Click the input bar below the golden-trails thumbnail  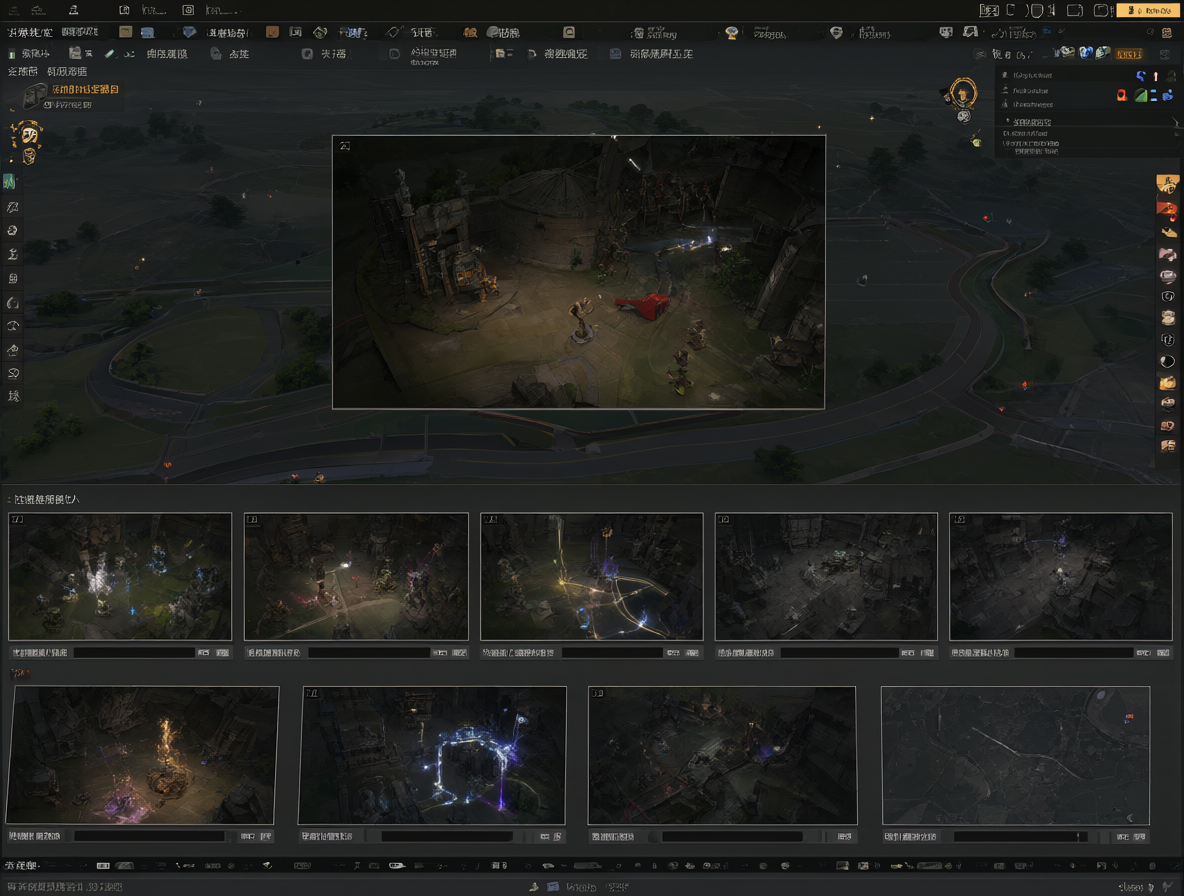point(612,652)
